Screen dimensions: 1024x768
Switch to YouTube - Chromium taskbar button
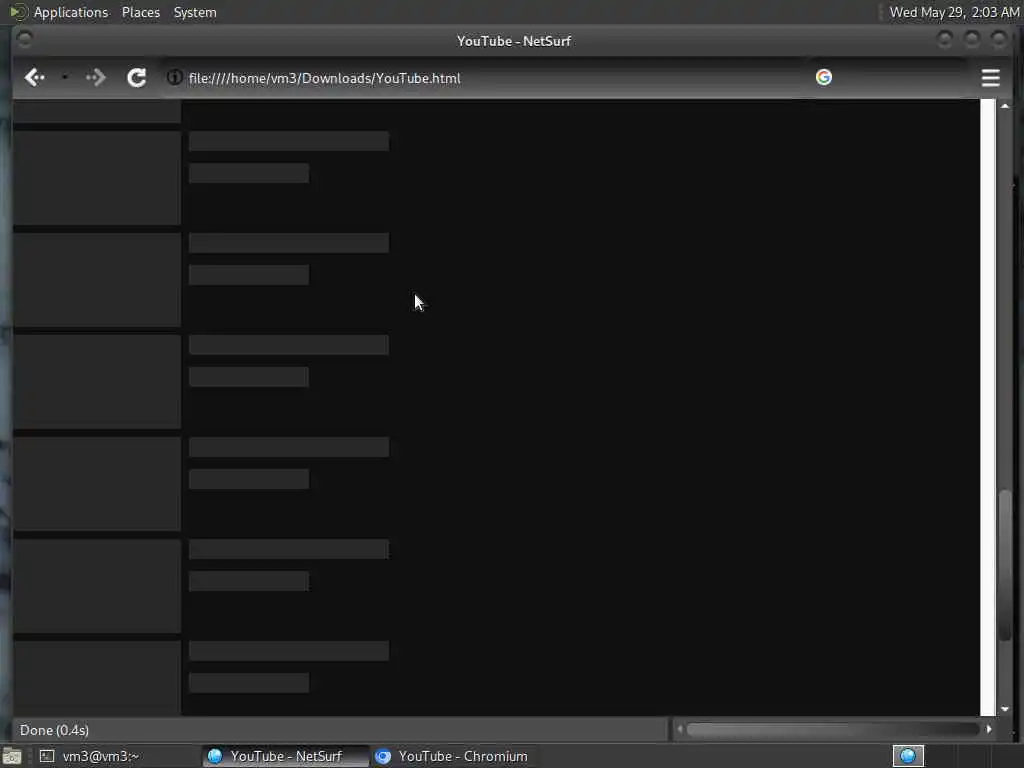(452, 756)
